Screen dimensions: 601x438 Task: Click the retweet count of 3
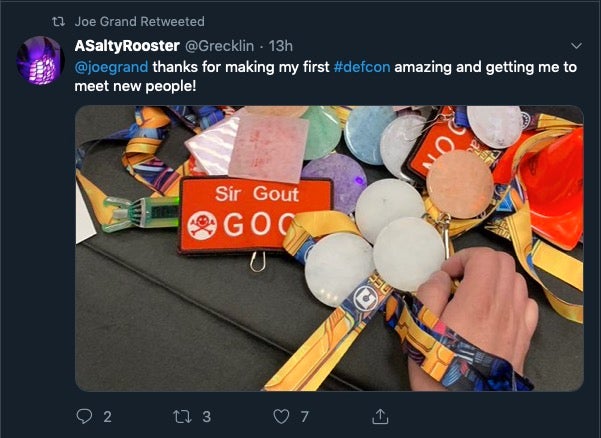click(x=206, y=416)
